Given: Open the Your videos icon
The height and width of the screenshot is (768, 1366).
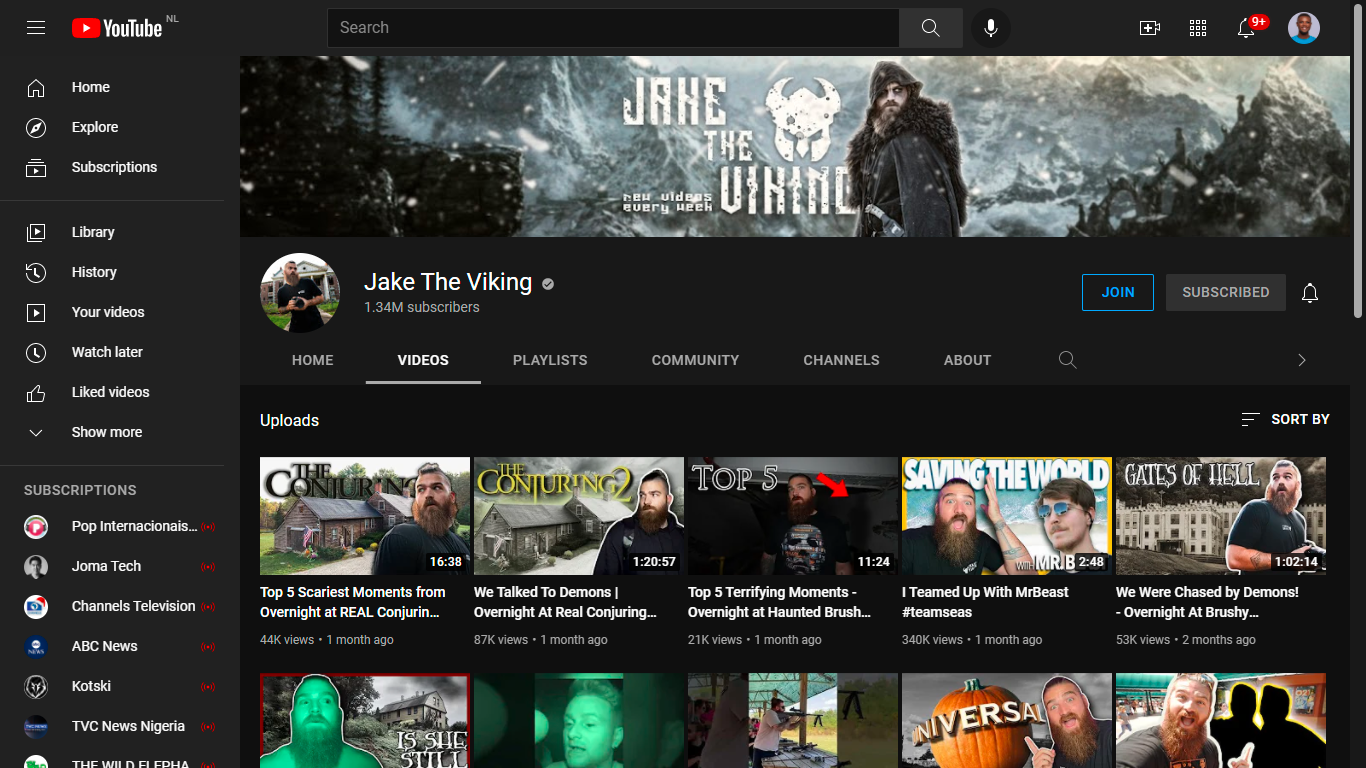Looking at the screenshot, I should [36, 312].
